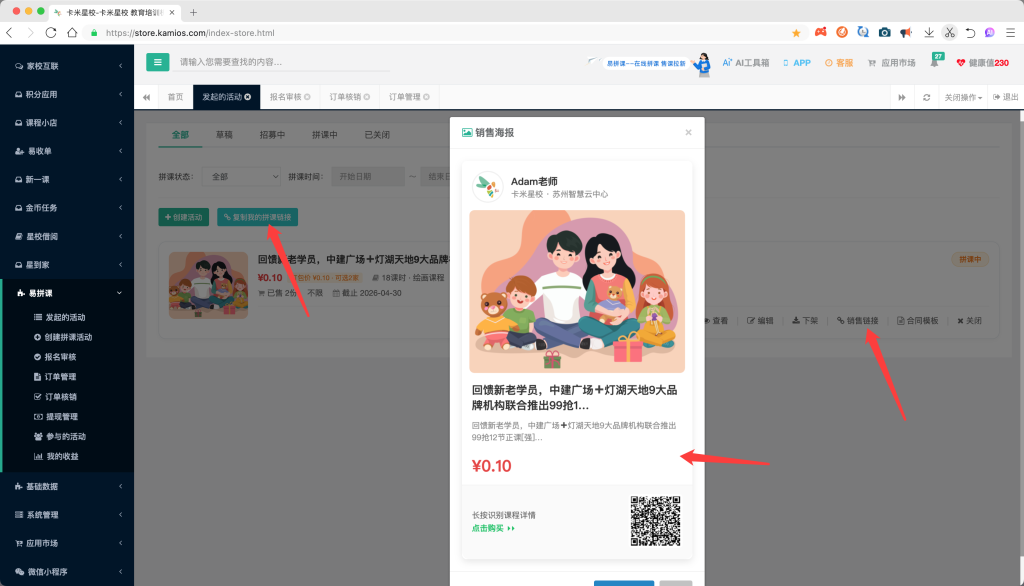1024x586 pixels.
Task: Open 订单核销 in the sidebar
Action: point(55,397)
